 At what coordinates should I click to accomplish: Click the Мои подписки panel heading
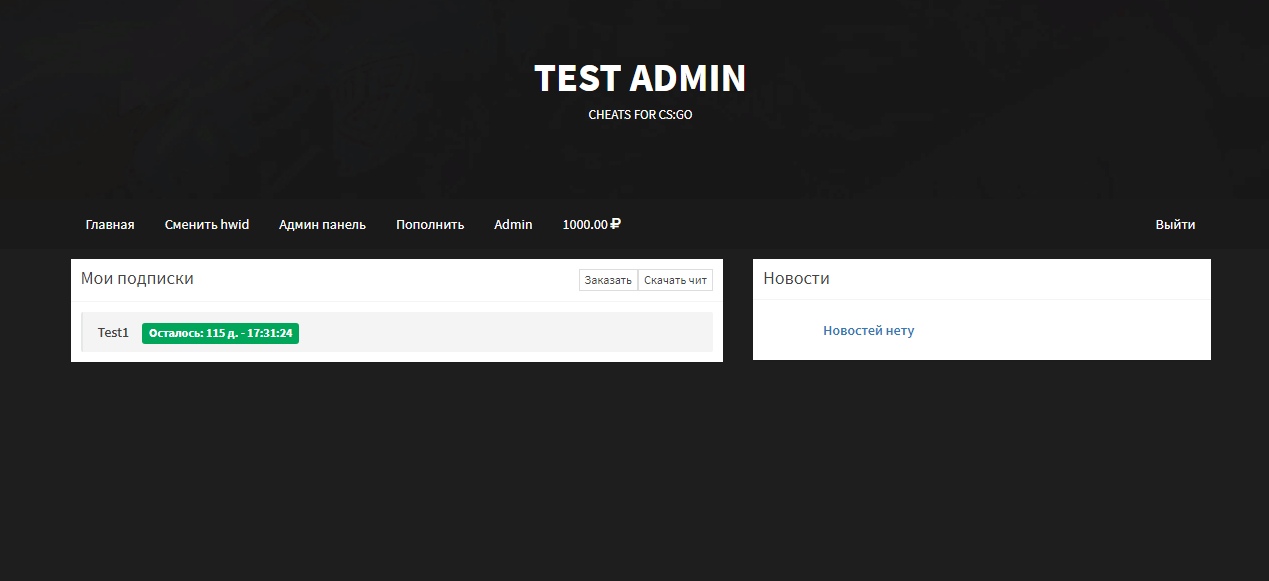[137, 279]
